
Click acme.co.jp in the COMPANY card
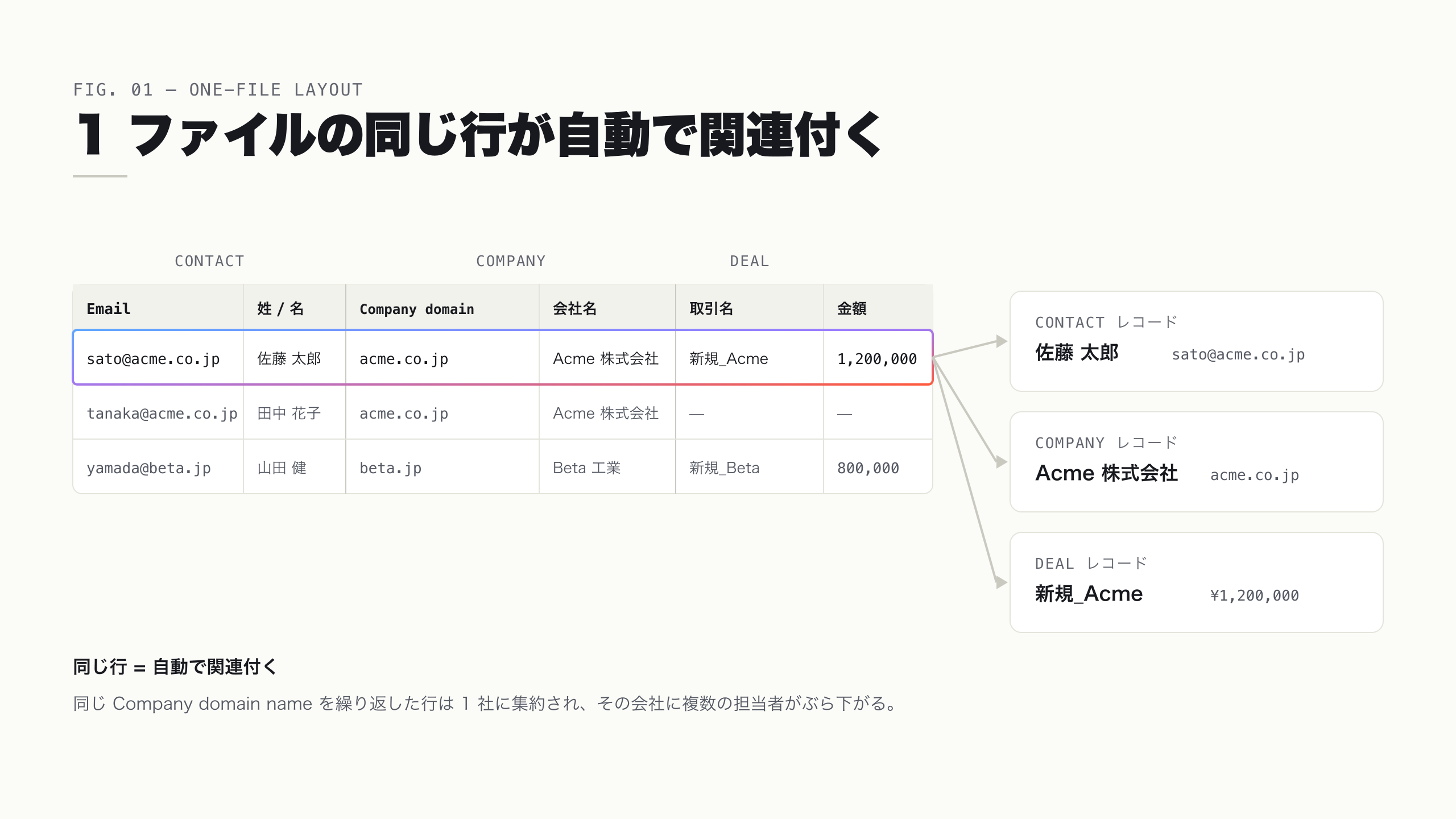1255,475
